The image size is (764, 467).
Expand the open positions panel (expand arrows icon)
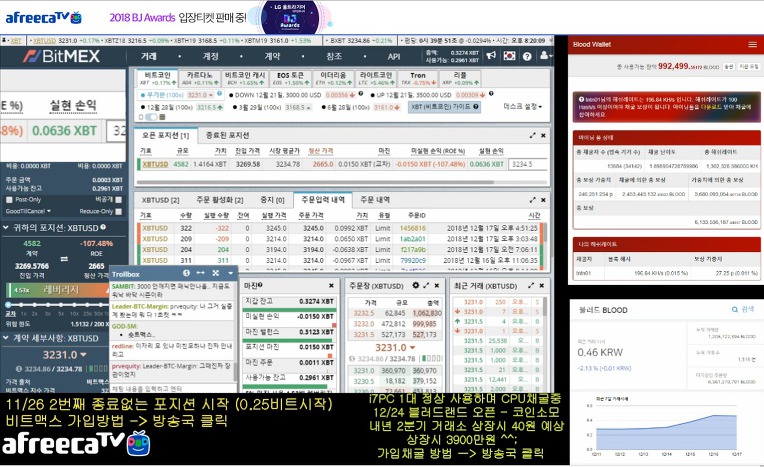[533, 136]
